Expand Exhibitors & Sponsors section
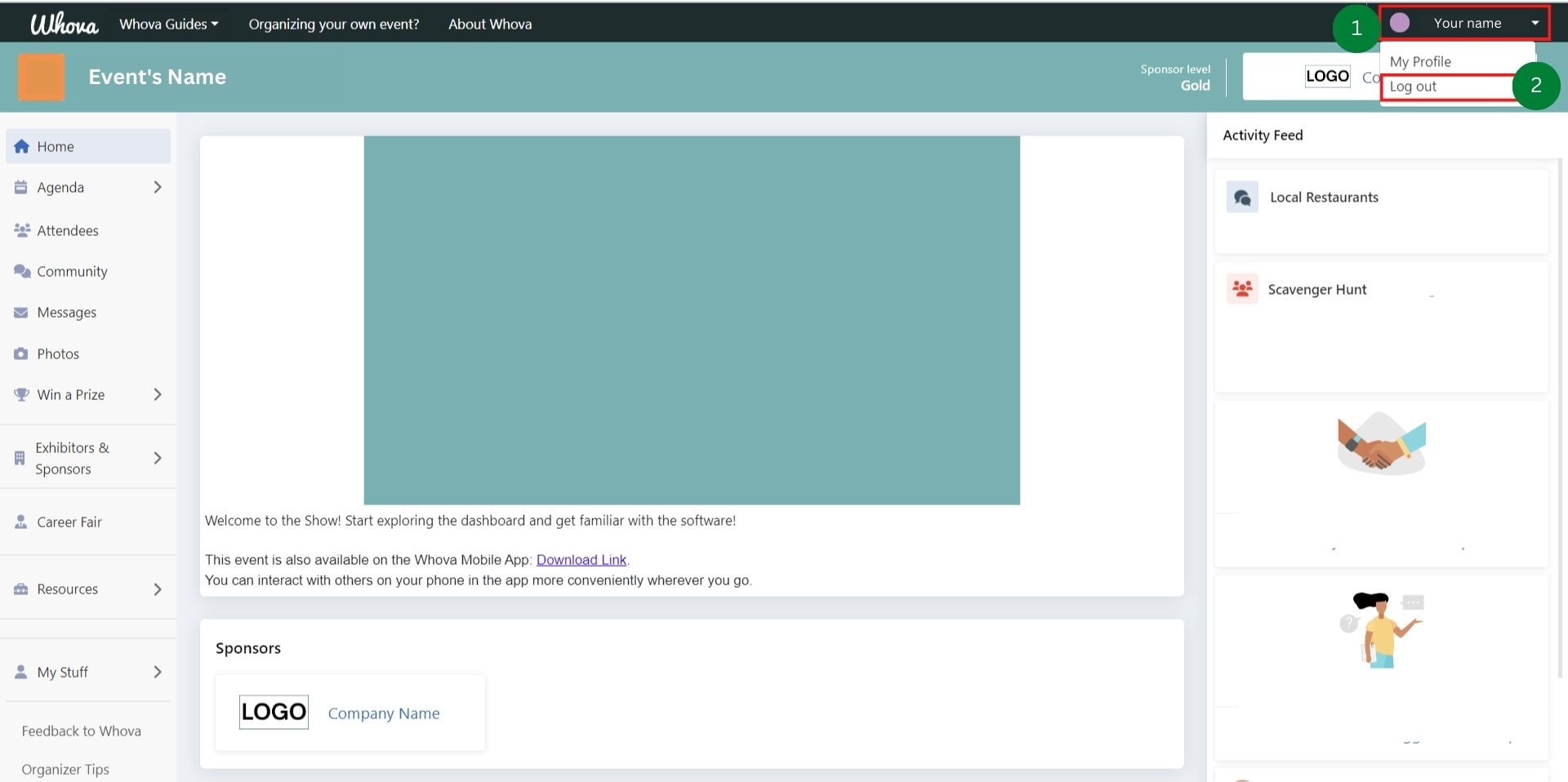Screen dimensions: 1568x782 coord(158,458)
